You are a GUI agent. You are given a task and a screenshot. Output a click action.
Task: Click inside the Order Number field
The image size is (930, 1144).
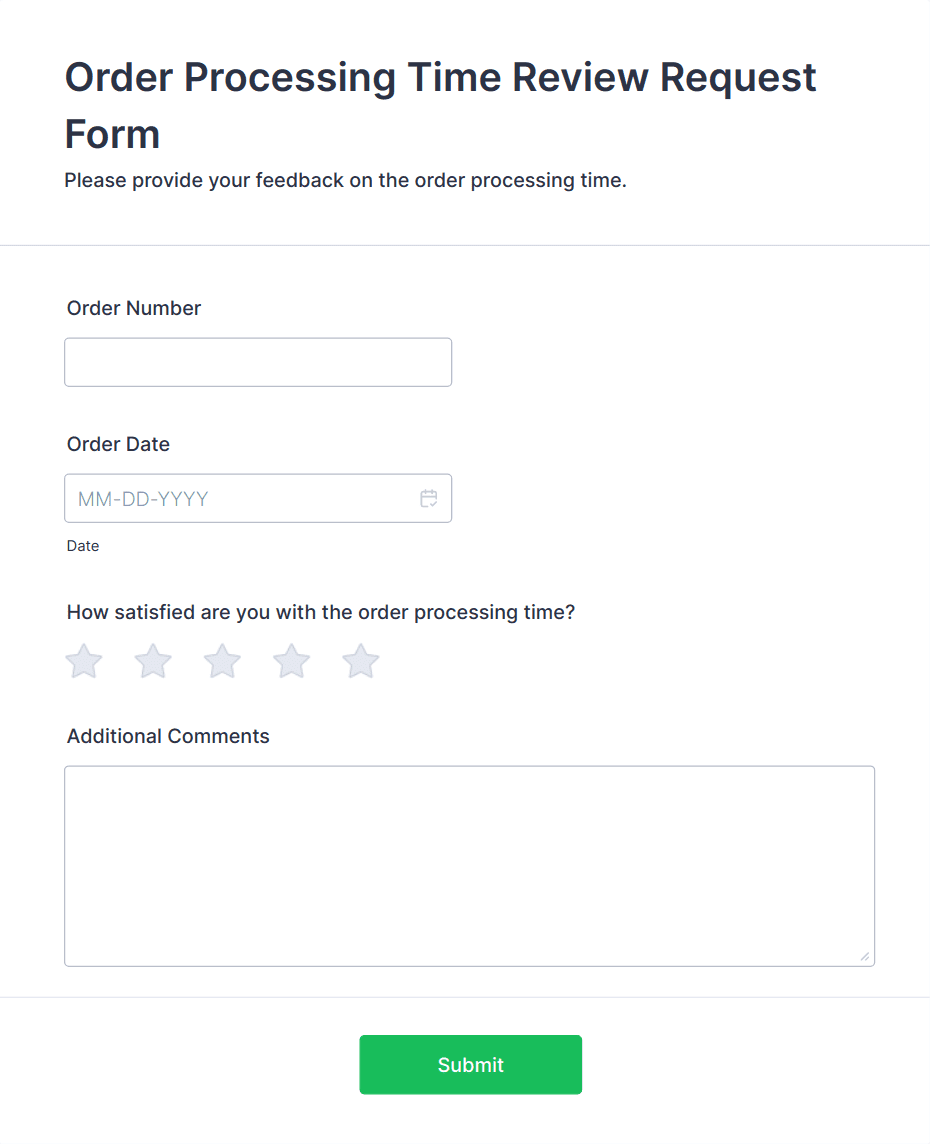pyautogui.click(x=258, y=362)
